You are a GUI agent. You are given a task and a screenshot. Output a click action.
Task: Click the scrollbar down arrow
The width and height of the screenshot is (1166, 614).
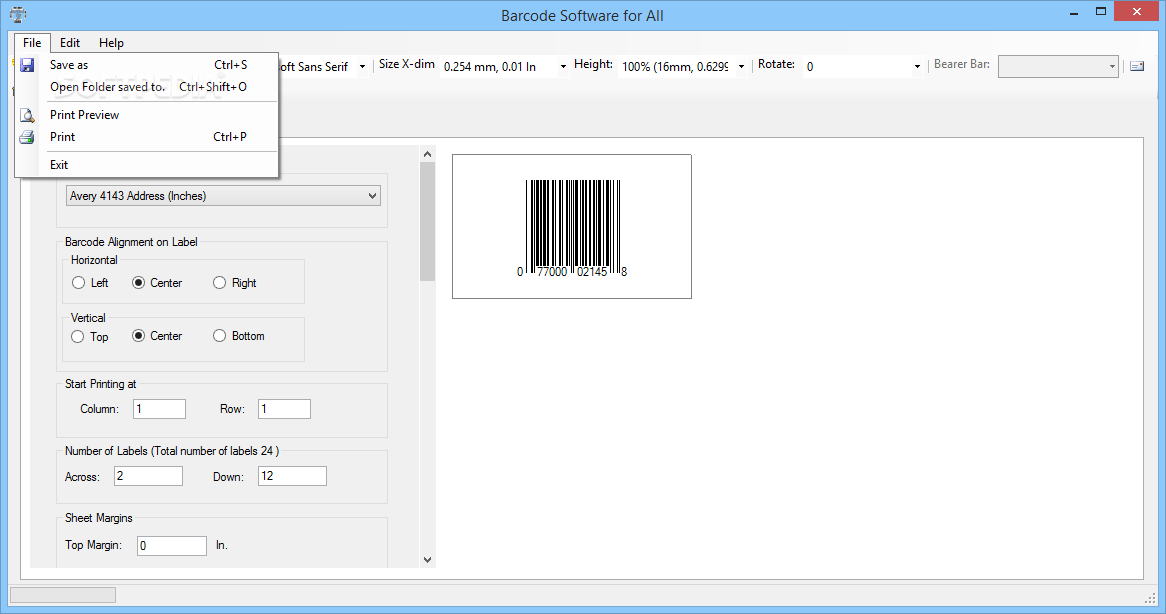(x=428, y=560)
